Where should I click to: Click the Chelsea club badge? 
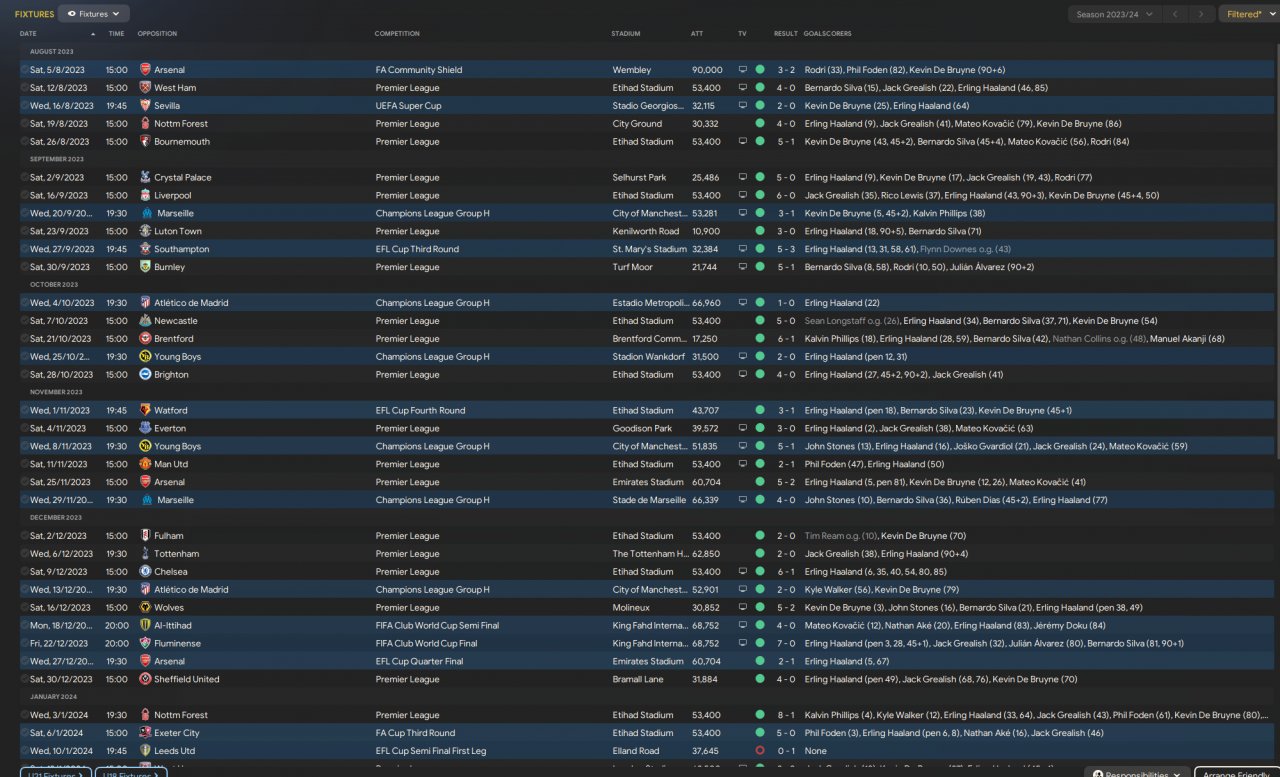click(x=145, y=572)
